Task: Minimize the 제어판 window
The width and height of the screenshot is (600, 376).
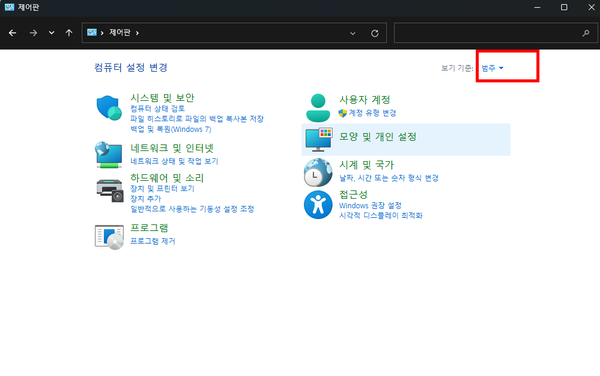Action: [x=537, y=7]
